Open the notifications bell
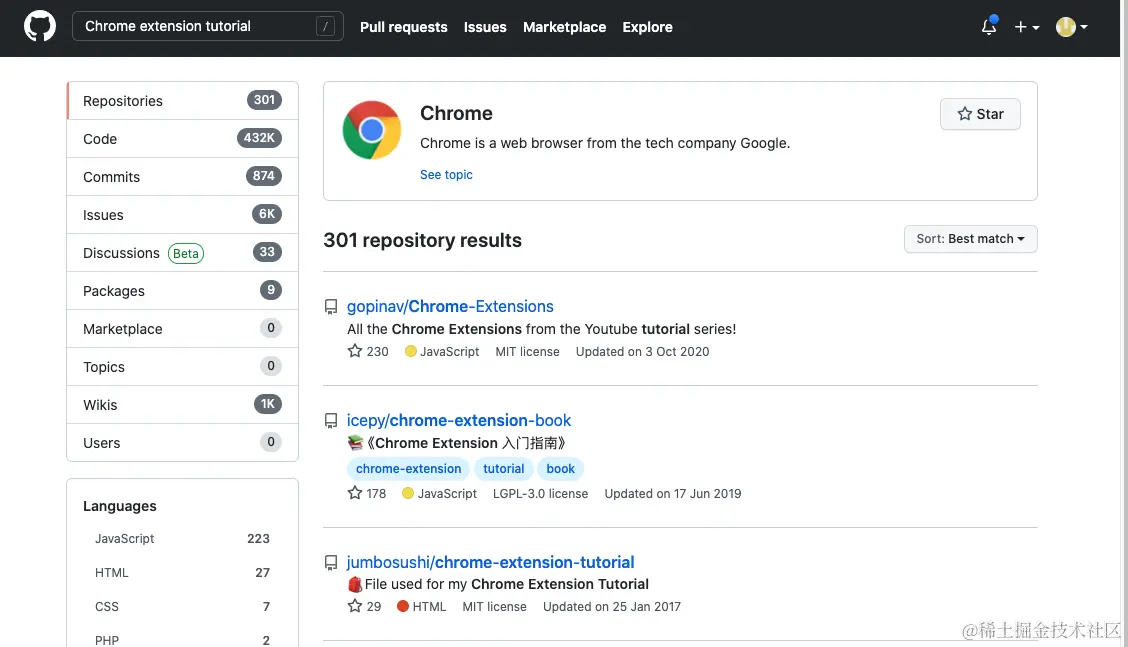The width and height of the screenshot is (1128, 647). 989,27
